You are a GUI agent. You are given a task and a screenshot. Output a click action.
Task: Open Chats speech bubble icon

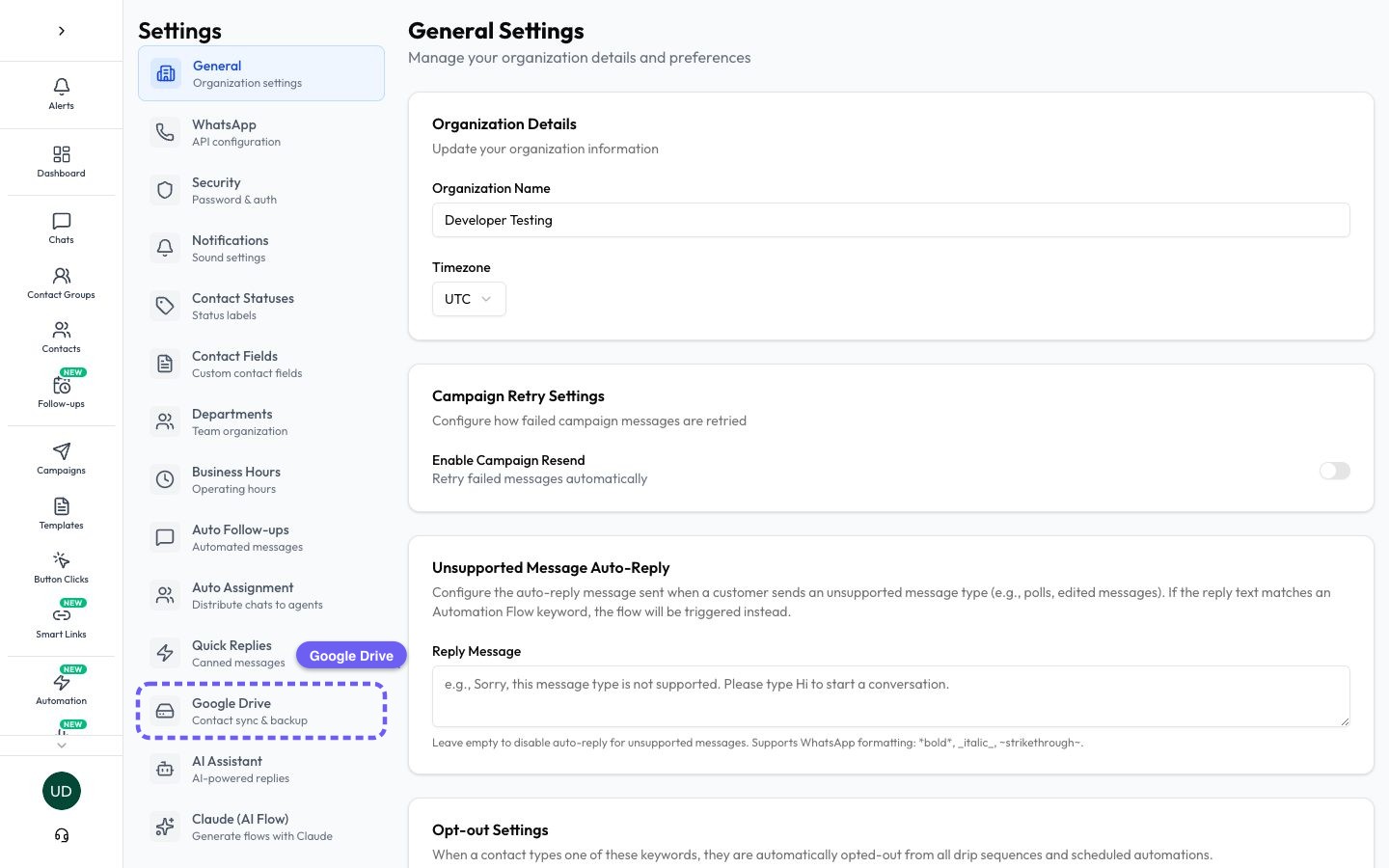[62, 221]
